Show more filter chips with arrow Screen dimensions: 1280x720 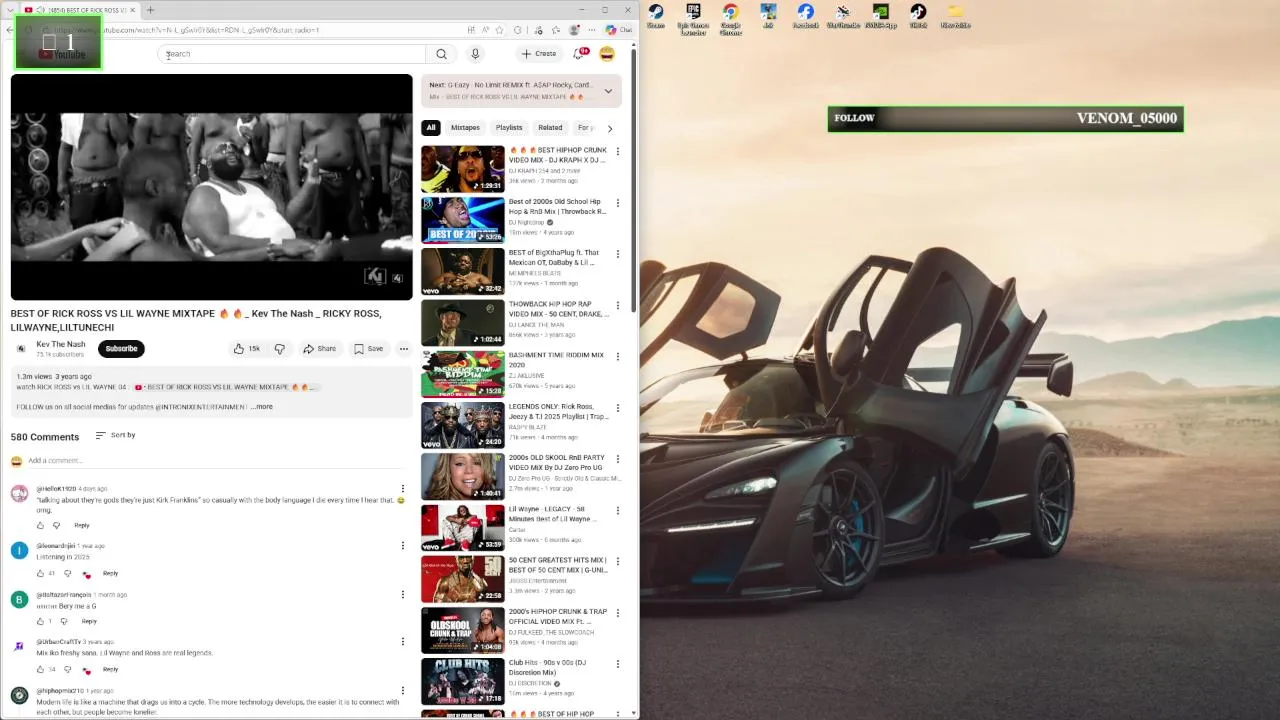pos(610,128)
